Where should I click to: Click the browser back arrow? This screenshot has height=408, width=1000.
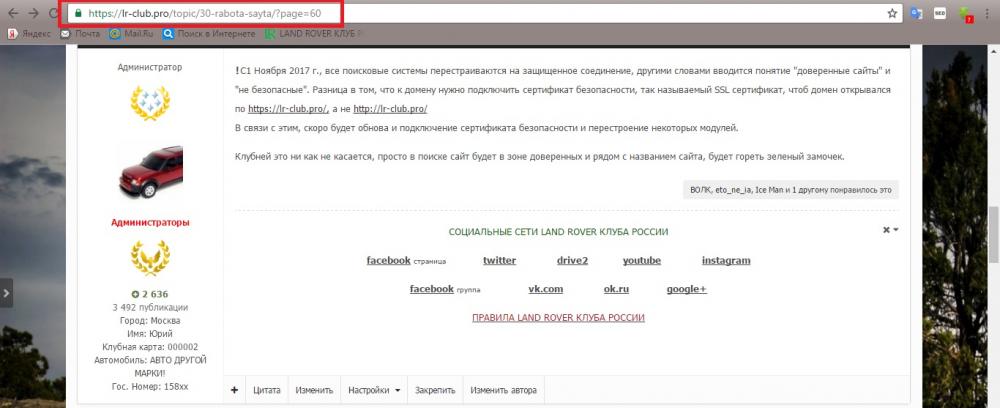click(x=12, y=14)
